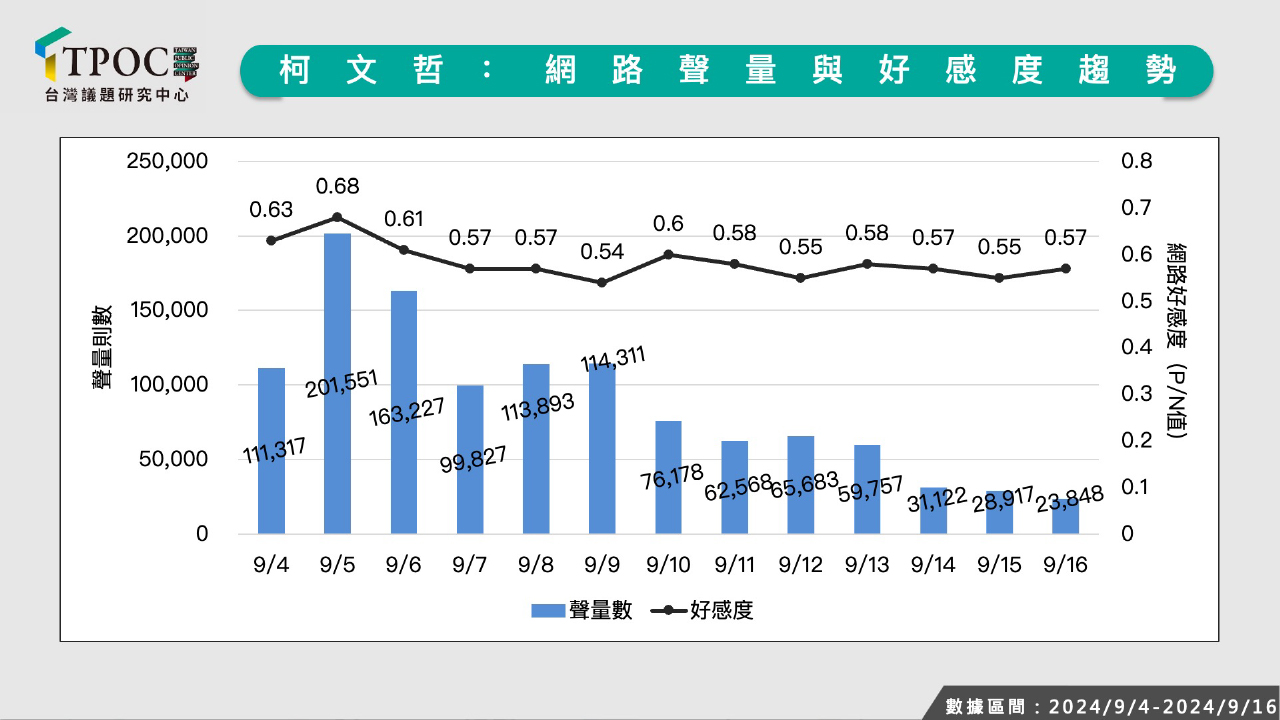
Task: Click the 數據區間 date range footer
Action: pyautogui.click(x=1110, y=705)
